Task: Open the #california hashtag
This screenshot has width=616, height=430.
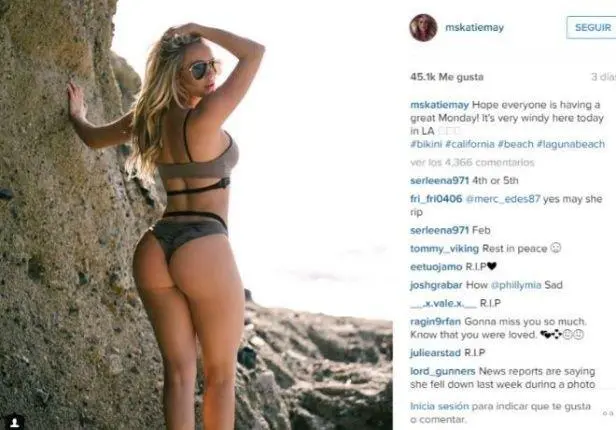Action: point(470,144)
